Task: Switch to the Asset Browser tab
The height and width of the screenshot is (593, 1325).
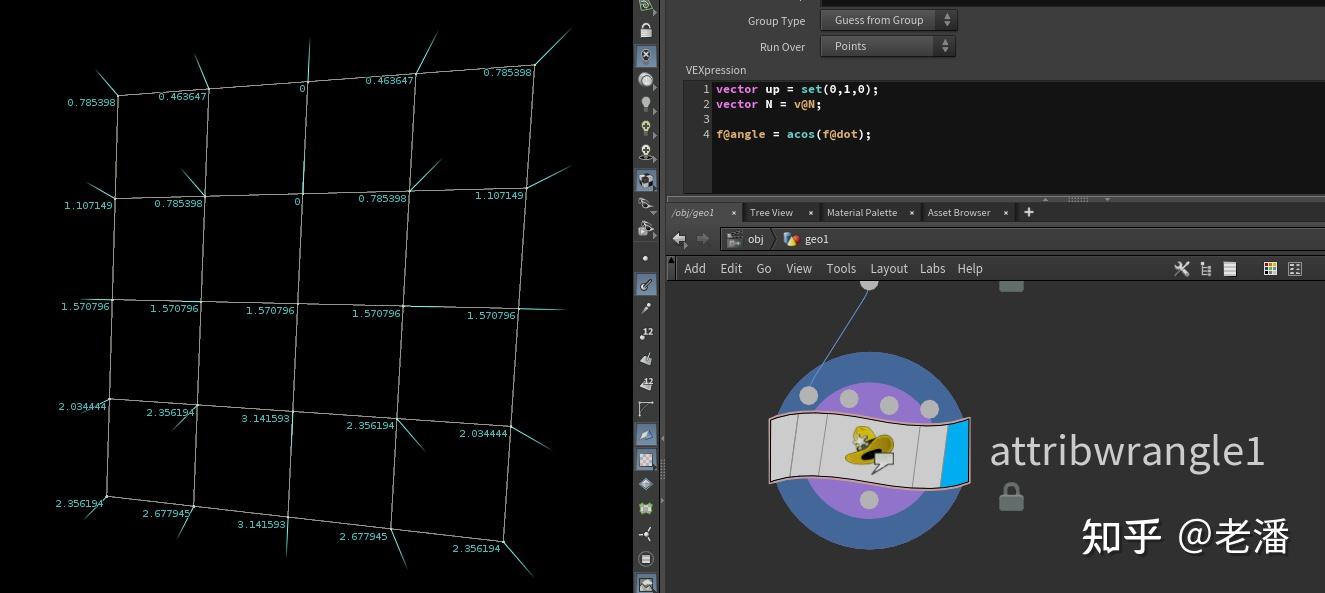Action: 958,212
